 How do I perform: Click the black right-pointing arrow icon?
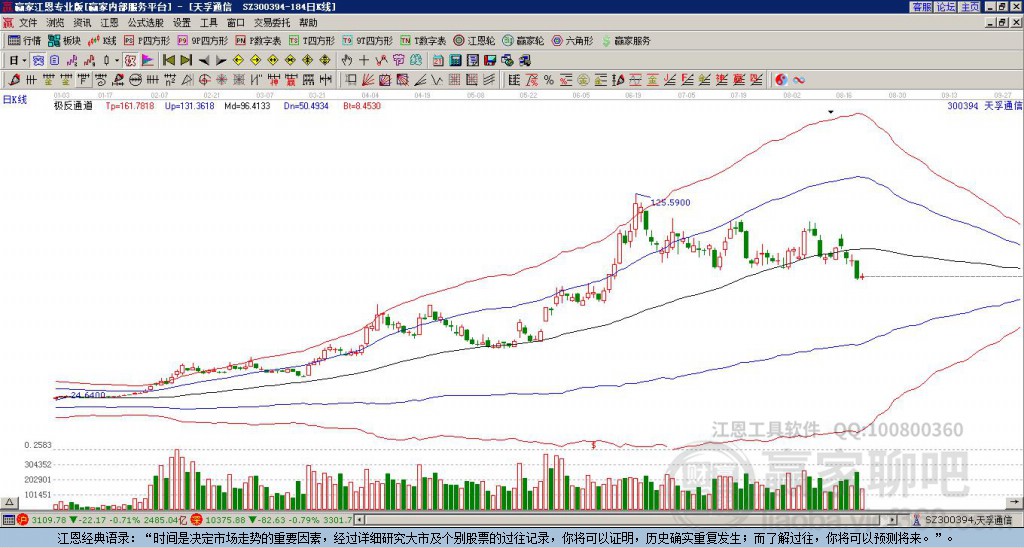pyautogui.click(x=221, y=61)
